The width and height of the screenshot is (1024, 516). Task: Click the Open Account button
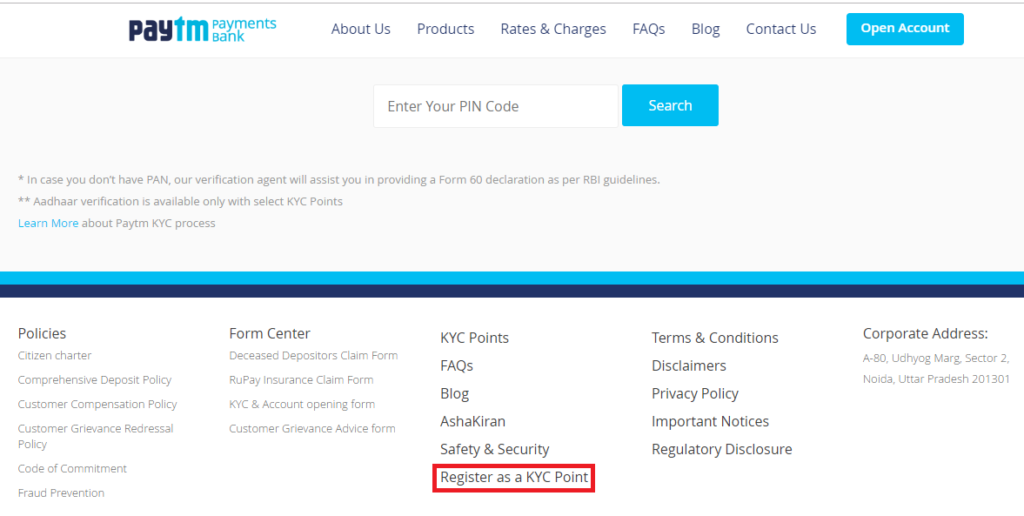[x=904, y=29]
